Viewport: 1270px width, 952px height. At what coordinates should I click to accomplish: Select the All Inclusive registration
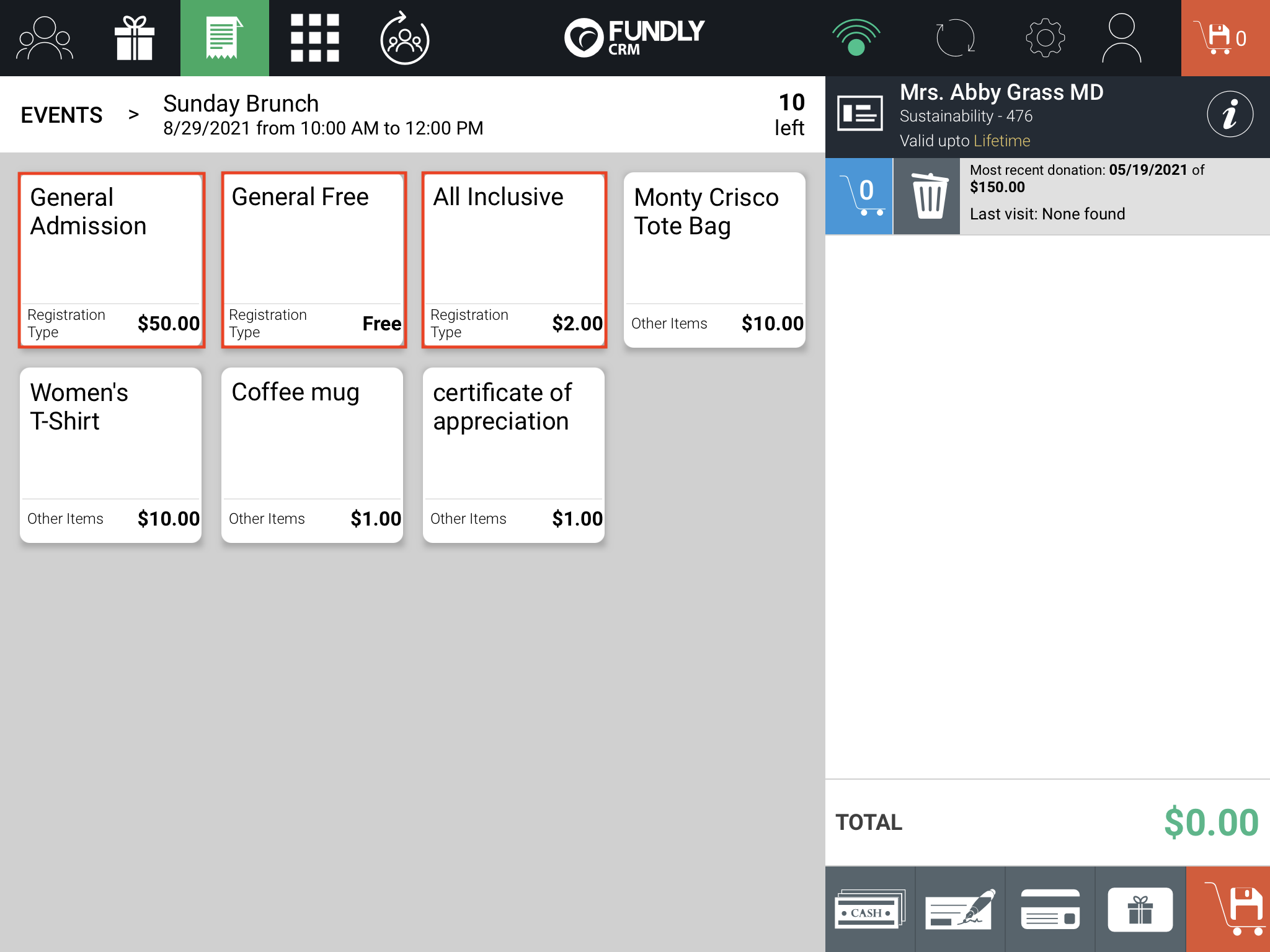click(514, 260)
